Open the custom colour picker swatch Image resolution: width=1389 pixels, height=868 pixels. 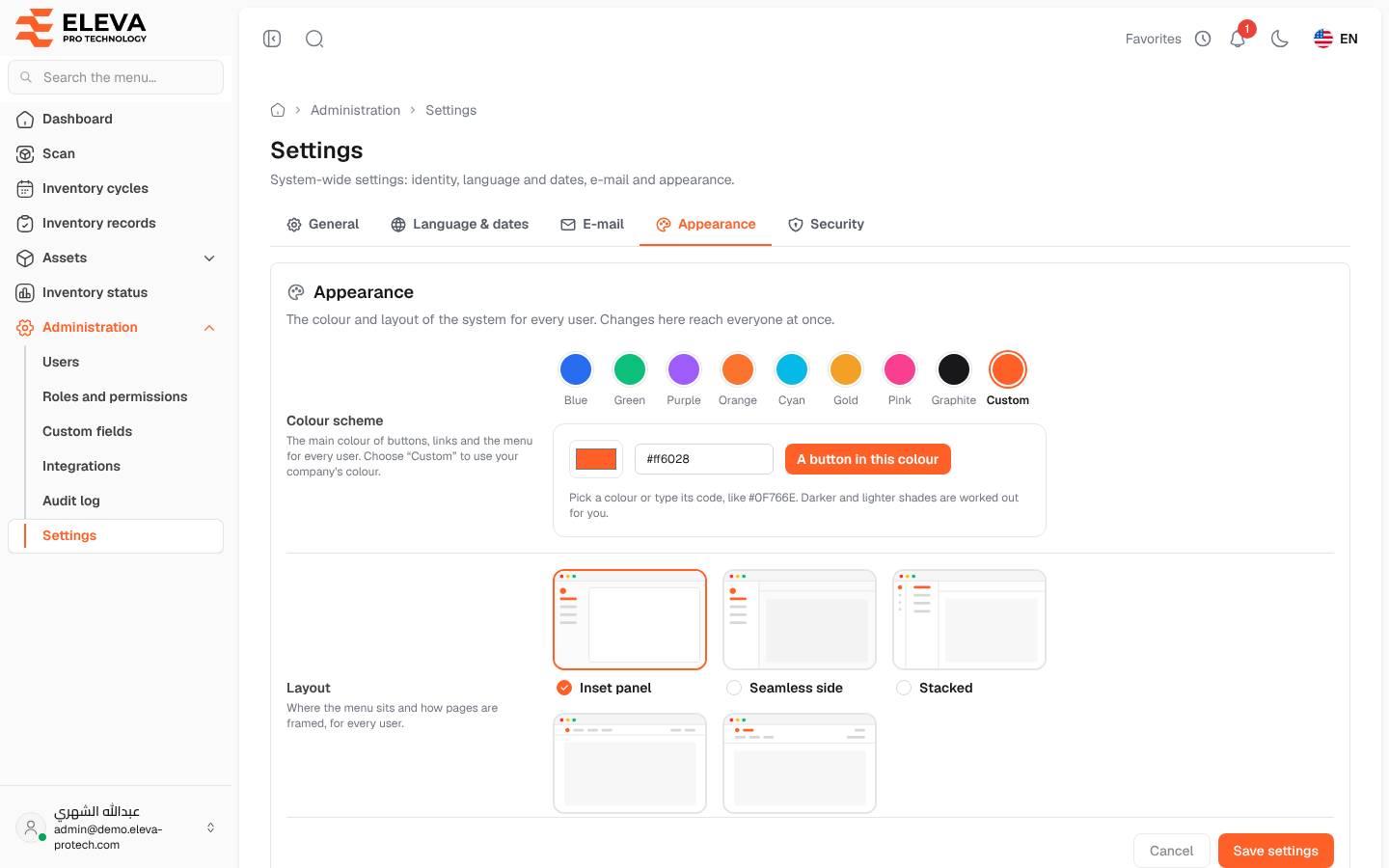pyautogui.click(x=596, y=459)
